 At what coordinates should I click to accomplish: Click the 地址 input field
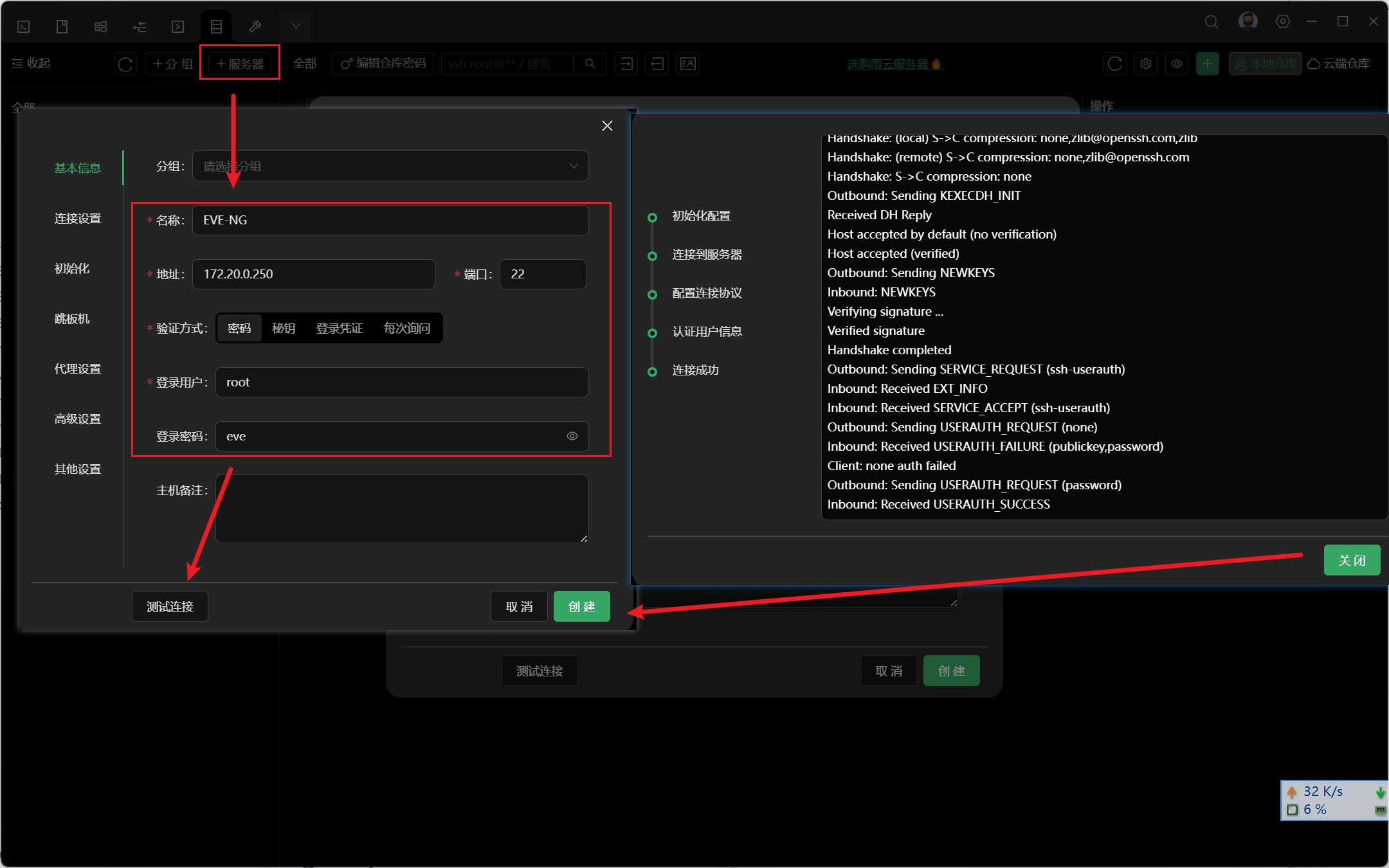click(x=314, y=274)
